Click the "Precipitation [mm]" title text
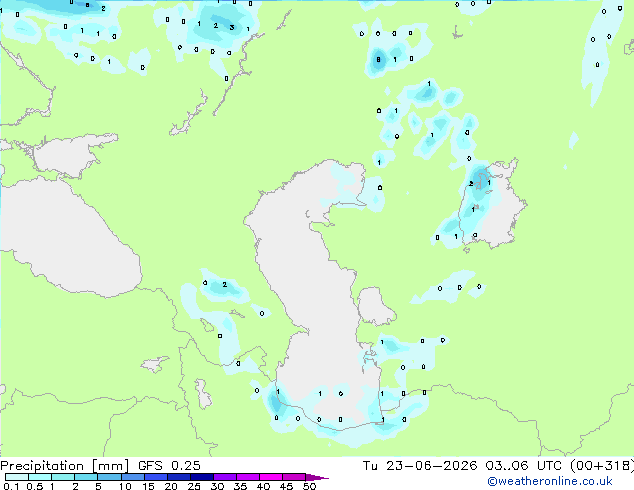 (x=65, y=466)
